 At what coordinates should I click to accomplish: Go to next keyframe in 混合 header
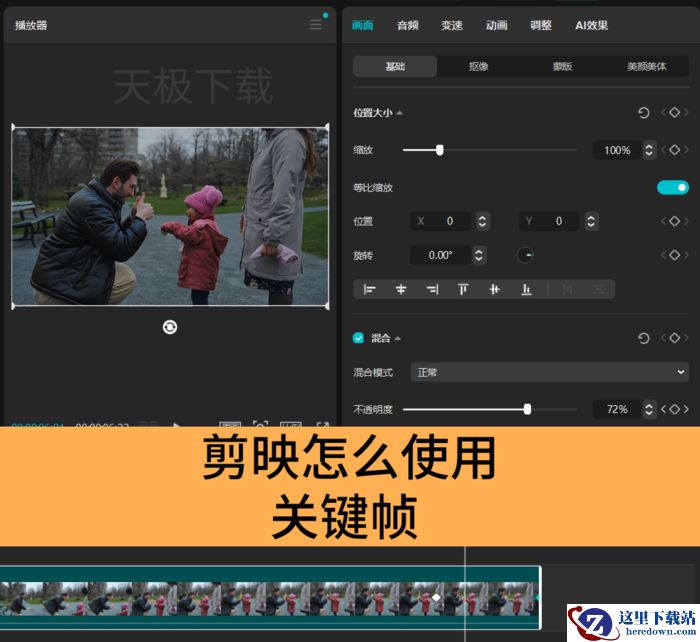(x=686, y=338)
